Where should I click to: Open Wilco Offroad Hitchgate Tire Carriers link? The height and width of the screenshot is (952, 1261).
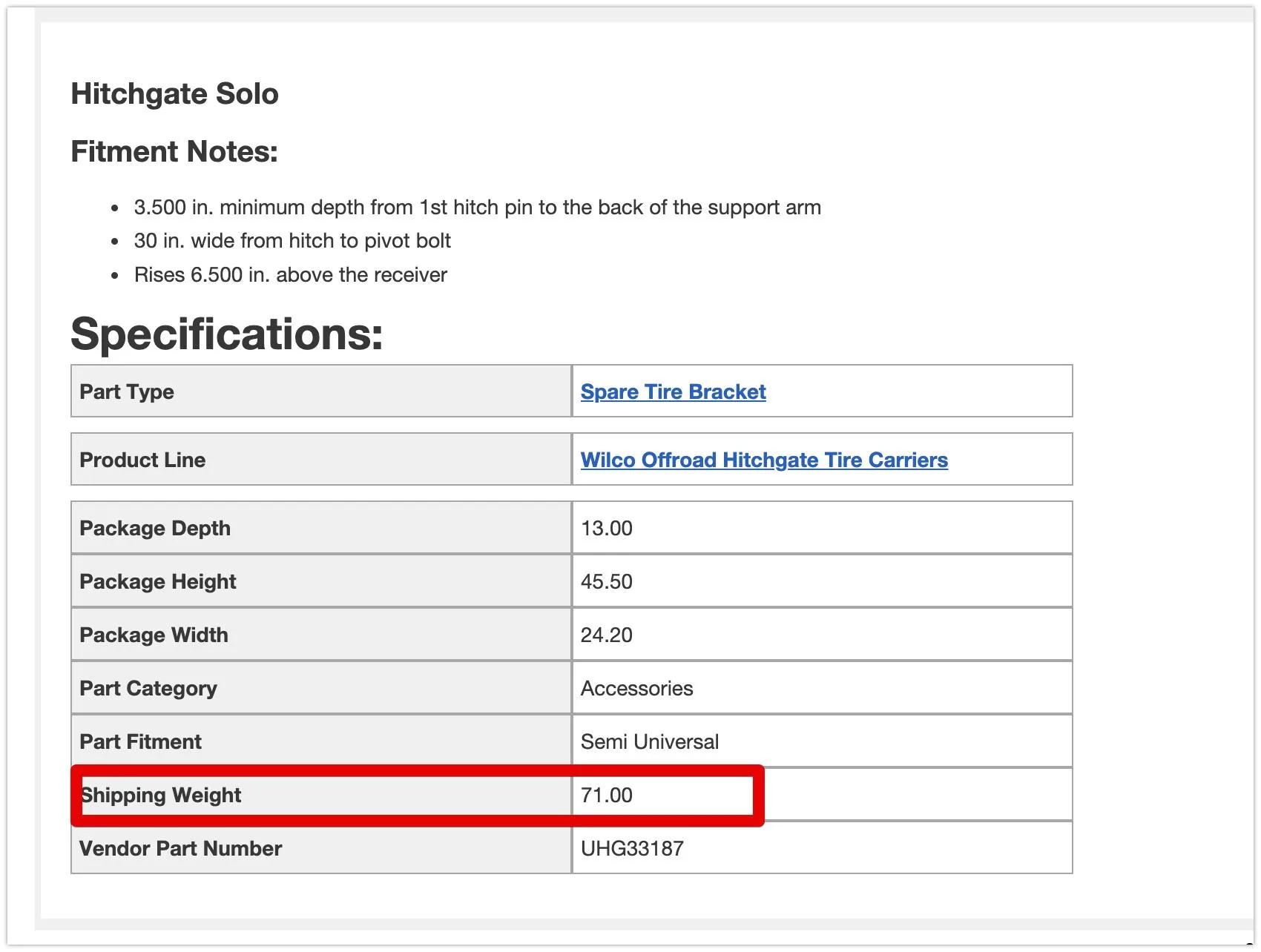click(x=764, y=460)
